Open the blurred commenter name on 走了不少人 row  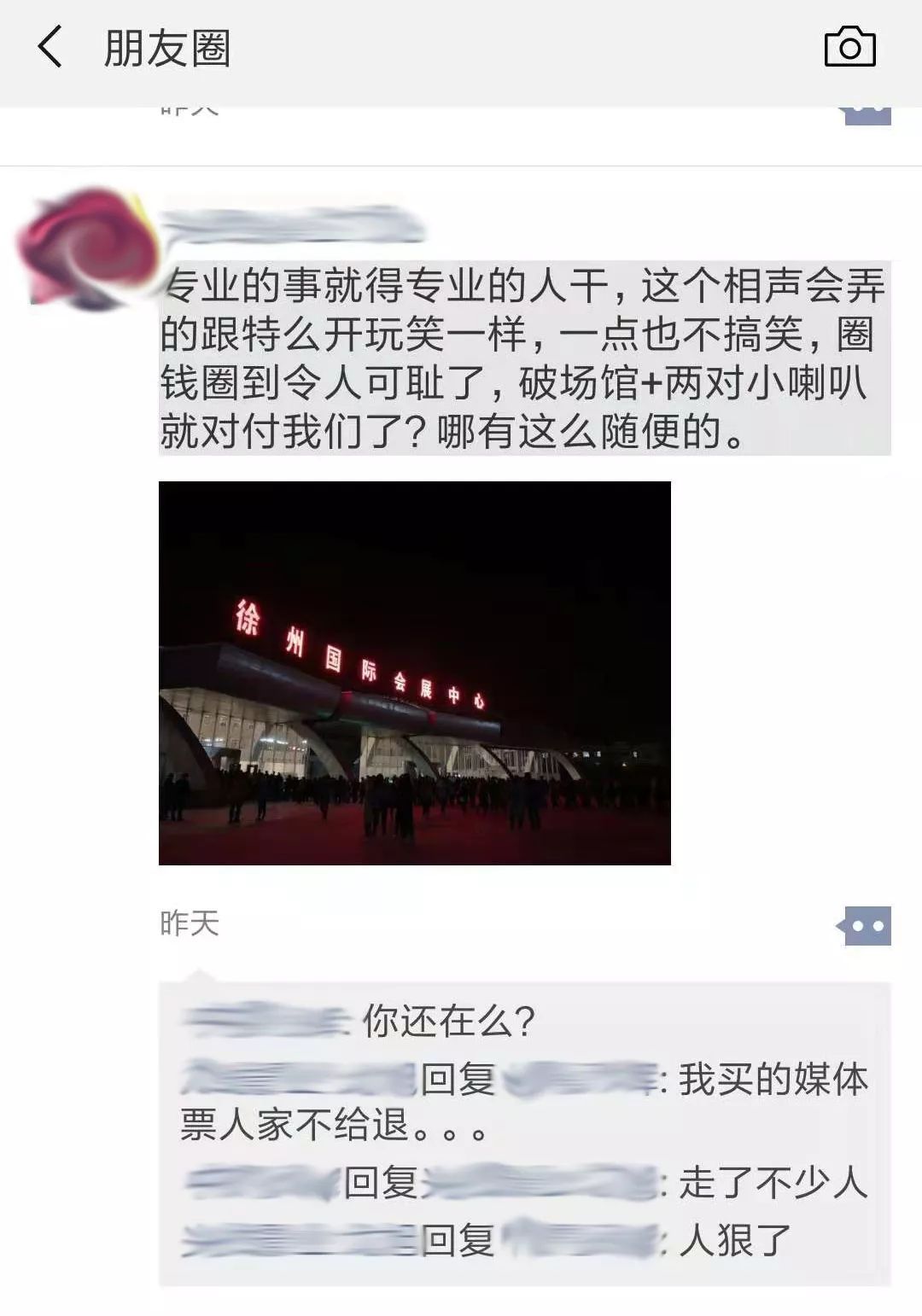pos(261,1183)
